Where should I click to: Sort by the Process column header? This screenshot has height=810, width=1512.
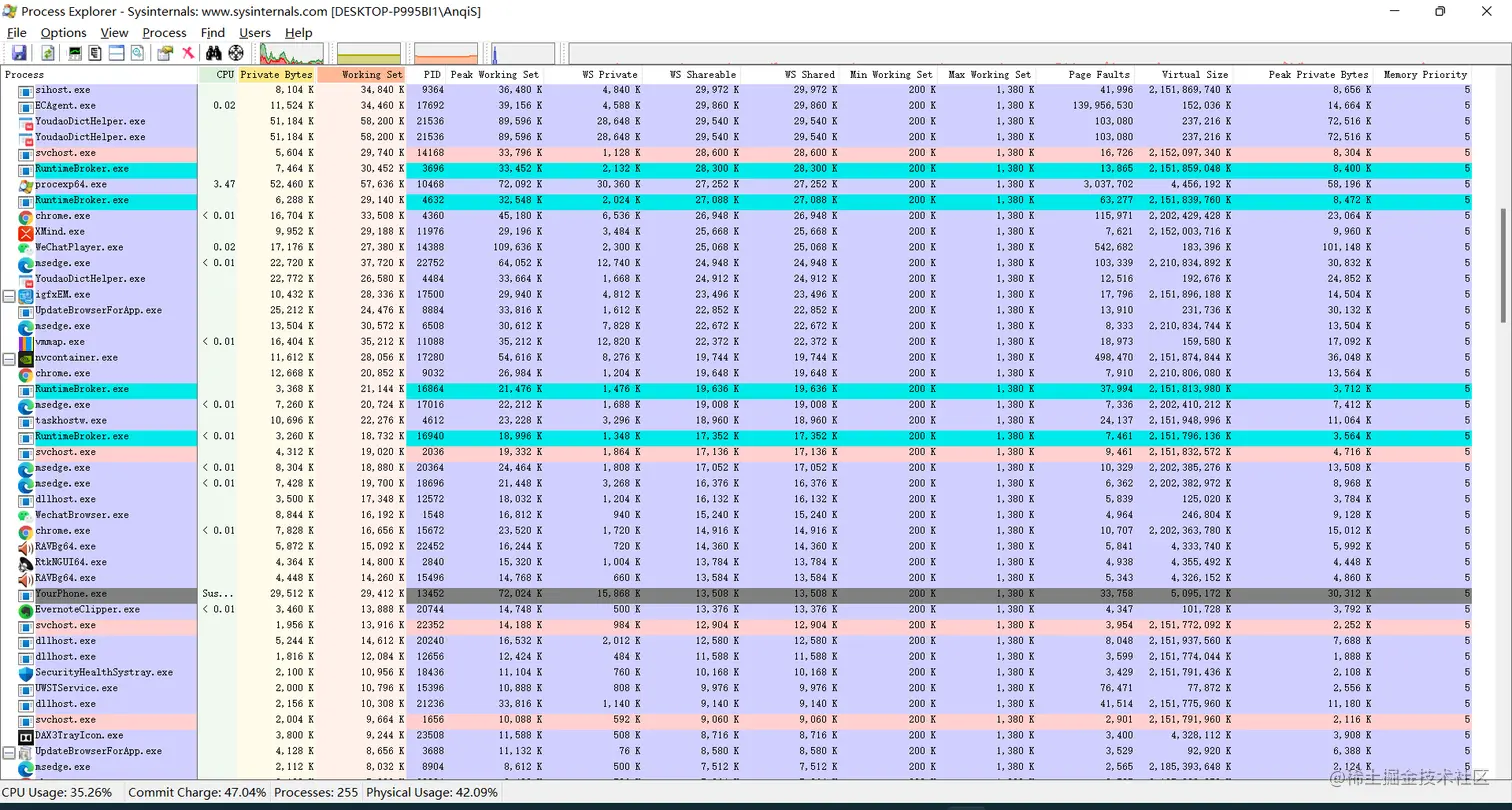point(99,75)
